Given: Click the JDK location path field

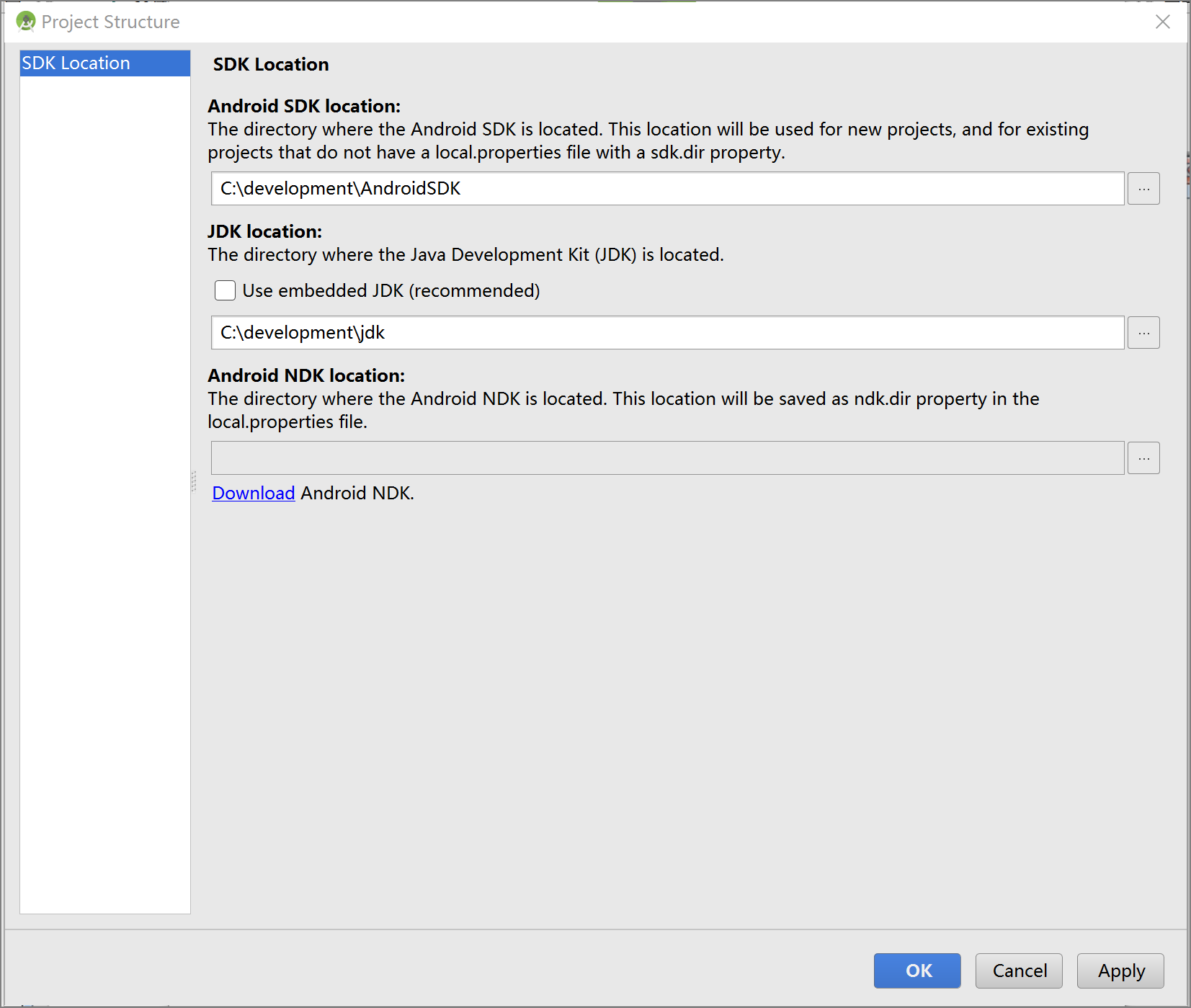Looking at the screenshot, I should click(668, 333).
